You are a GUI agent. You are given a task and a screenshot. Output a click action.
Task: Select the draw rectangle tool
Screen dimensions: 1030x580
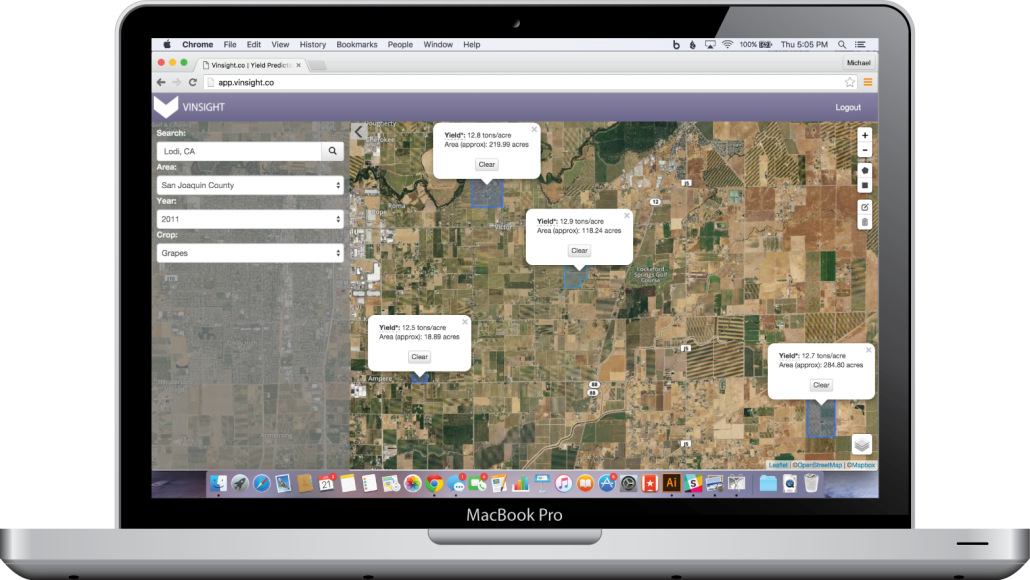[x=864, y=186]
